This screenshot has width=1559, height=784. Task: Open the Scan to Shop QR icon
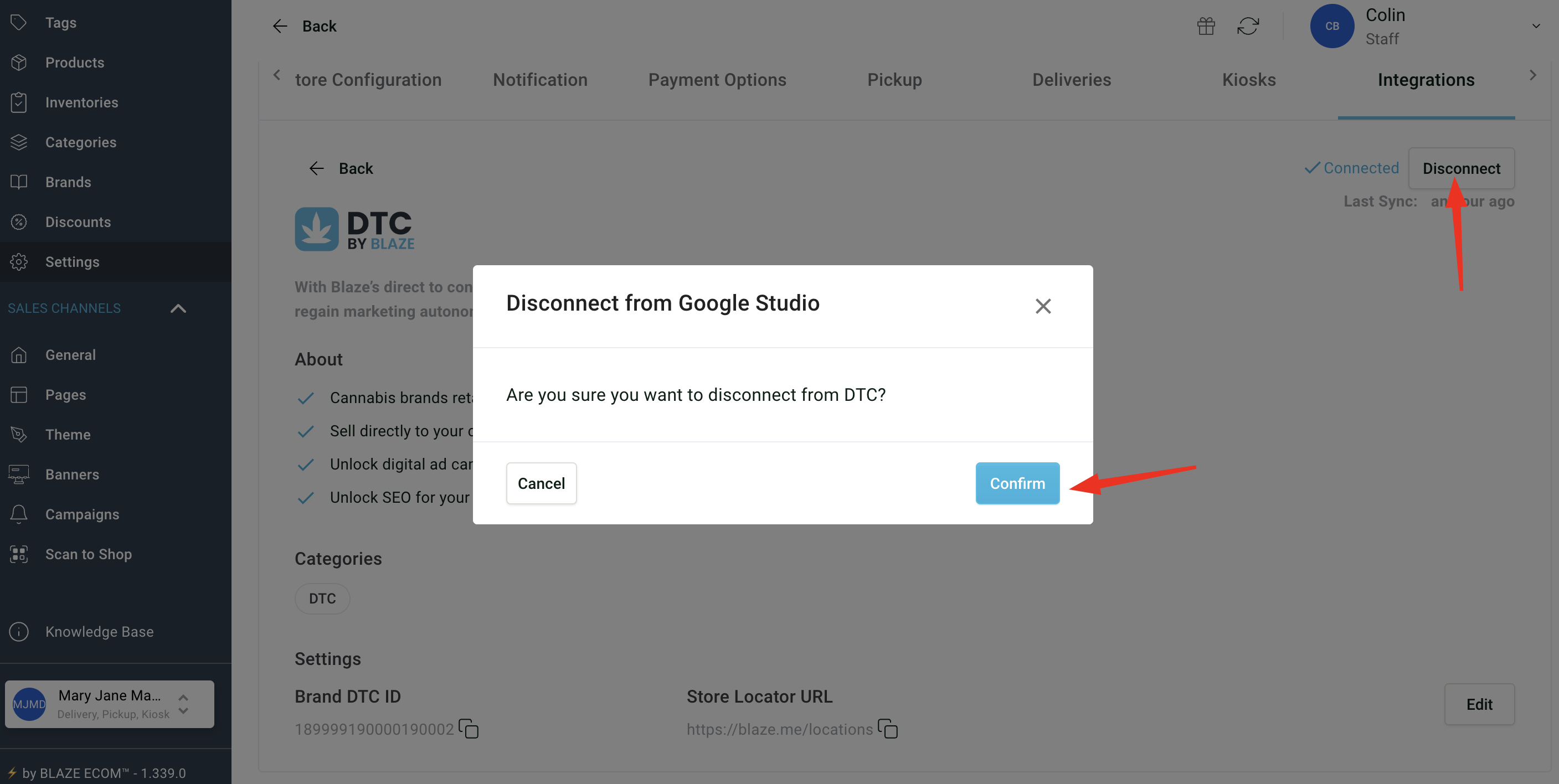tap(19, 554)
